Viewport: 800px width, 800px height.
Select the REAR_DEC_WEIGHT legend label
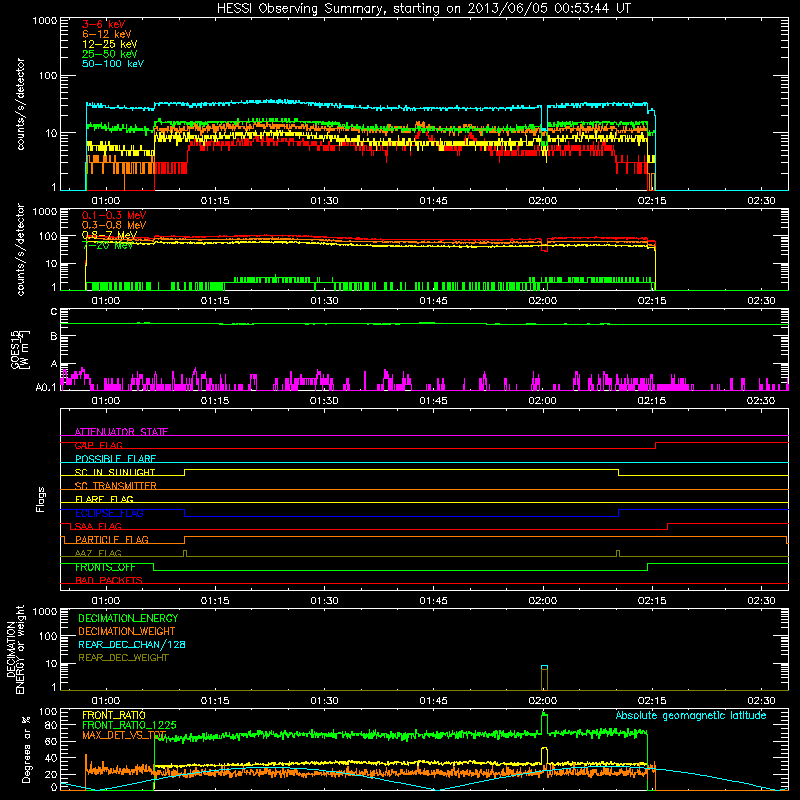tap(123, 658)
